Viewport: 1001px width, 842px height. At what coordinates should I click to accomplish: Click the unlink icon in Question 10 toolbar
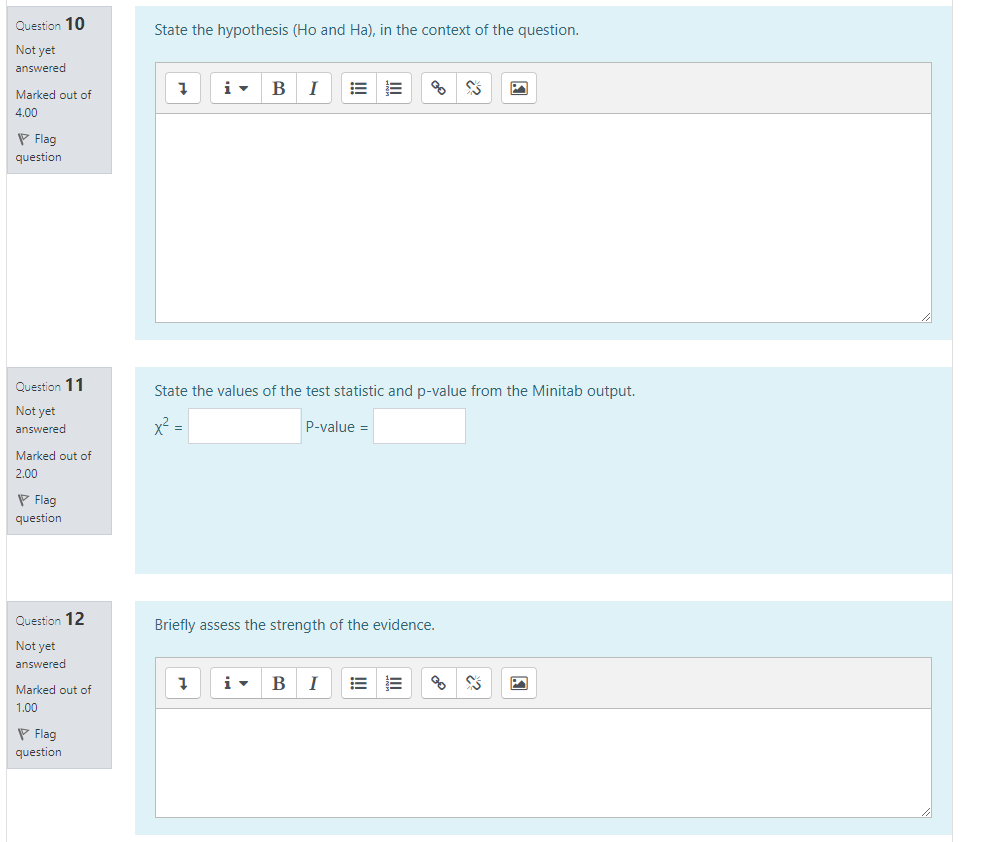coord(474,88)
